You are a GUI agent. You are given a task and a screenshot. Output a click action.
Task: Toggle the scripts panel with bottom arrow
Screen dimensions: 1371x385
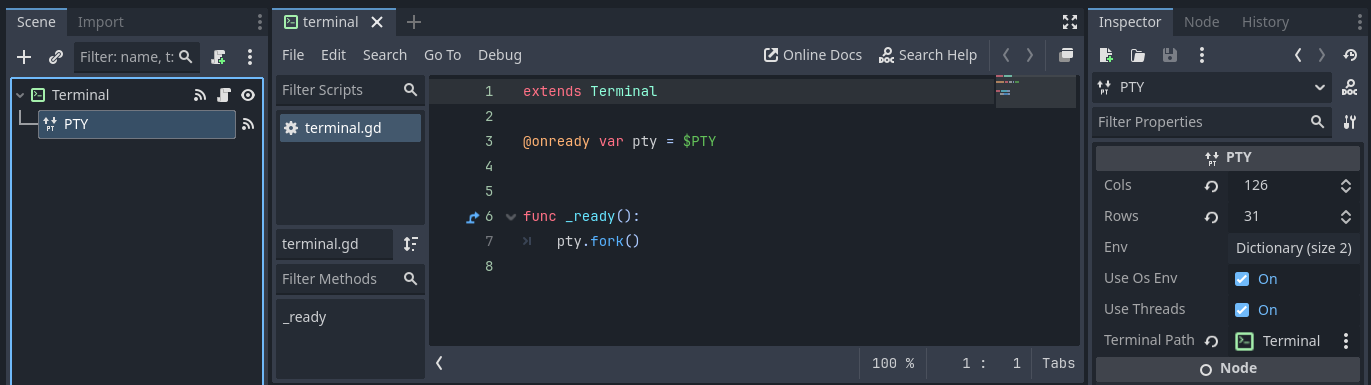click(x=439, y=363)
